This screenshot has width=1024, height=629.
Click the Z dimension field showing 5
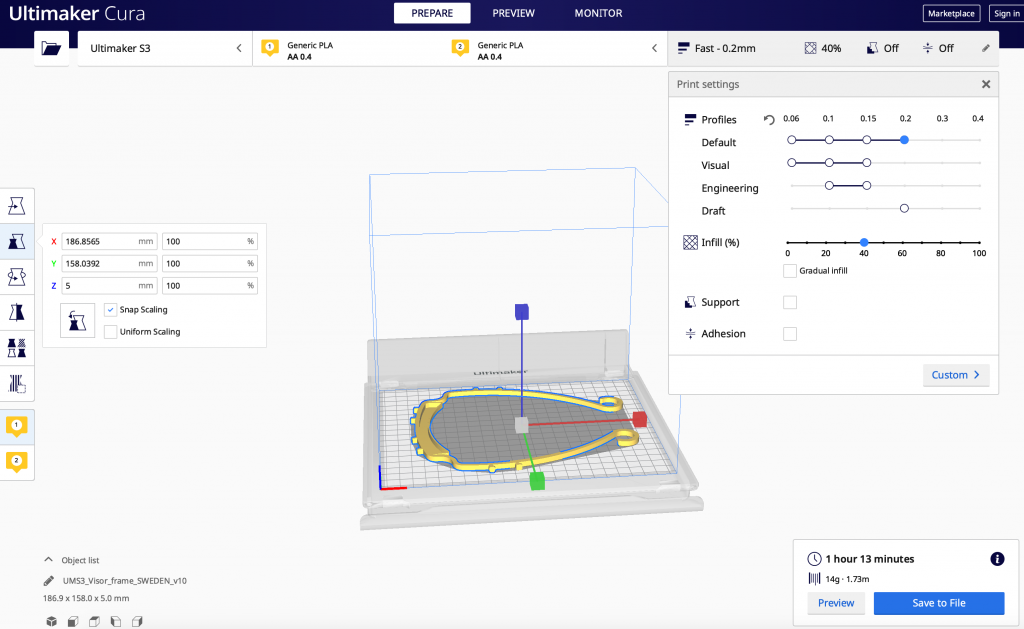click(x=109, y=285)
